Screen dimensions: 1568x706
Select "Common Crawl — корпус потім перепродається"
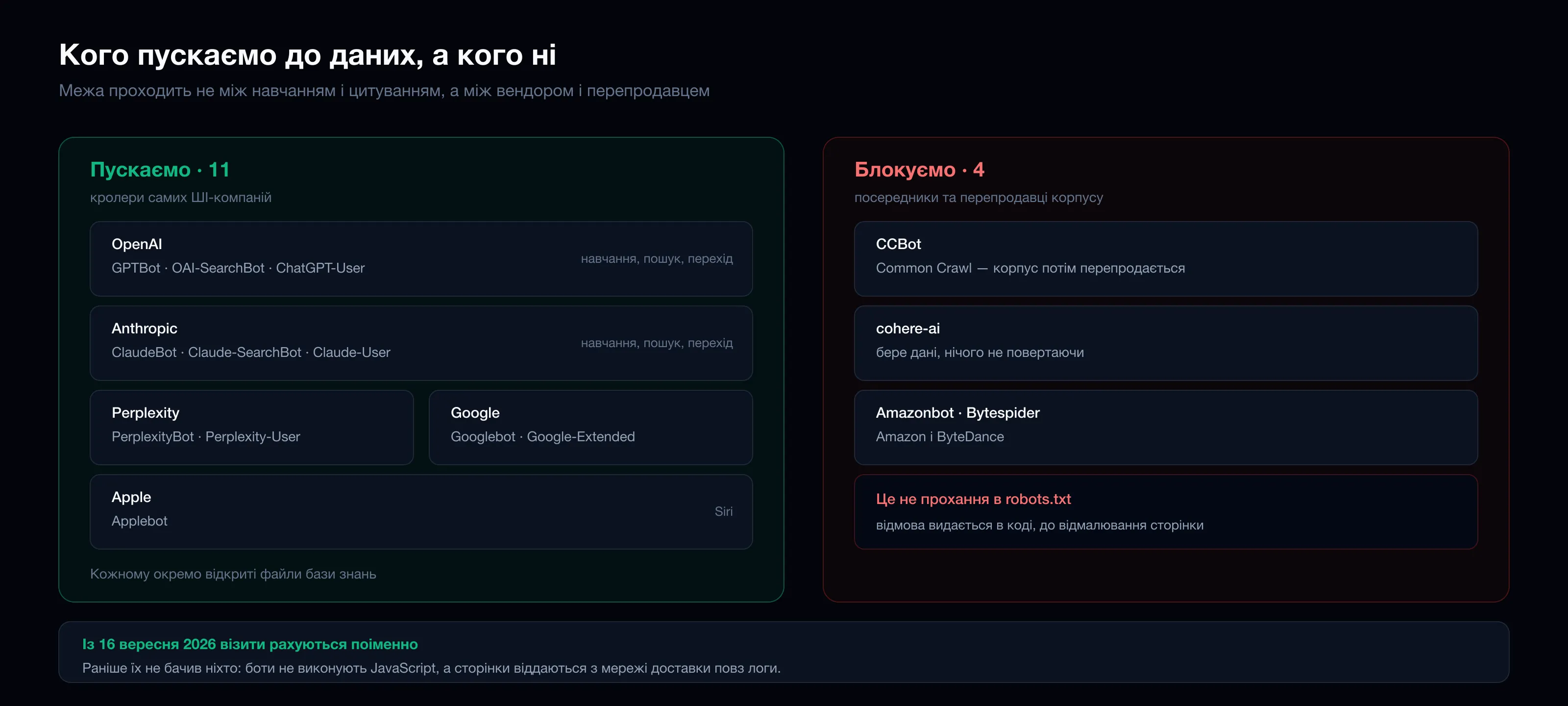tap(1030, 268)
